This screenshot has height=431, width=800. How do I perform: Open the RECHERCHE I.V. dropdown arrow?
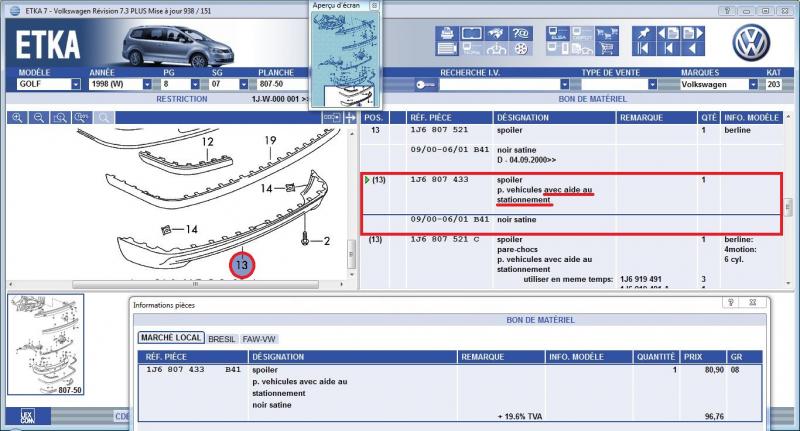coord(564,84)
